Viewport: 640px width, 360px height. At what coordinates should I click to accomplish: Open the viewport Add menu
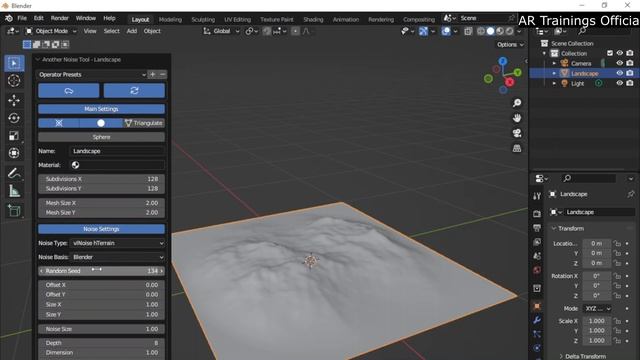(131, 31)
